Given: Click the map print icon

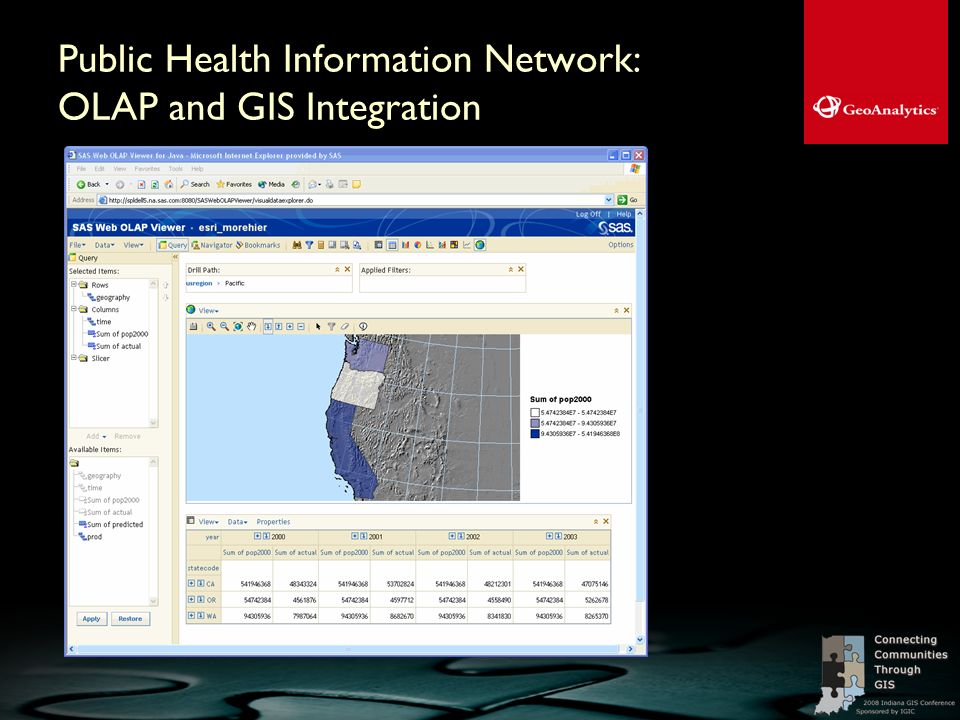Looking at the screenshot, I should pos(193,326).
